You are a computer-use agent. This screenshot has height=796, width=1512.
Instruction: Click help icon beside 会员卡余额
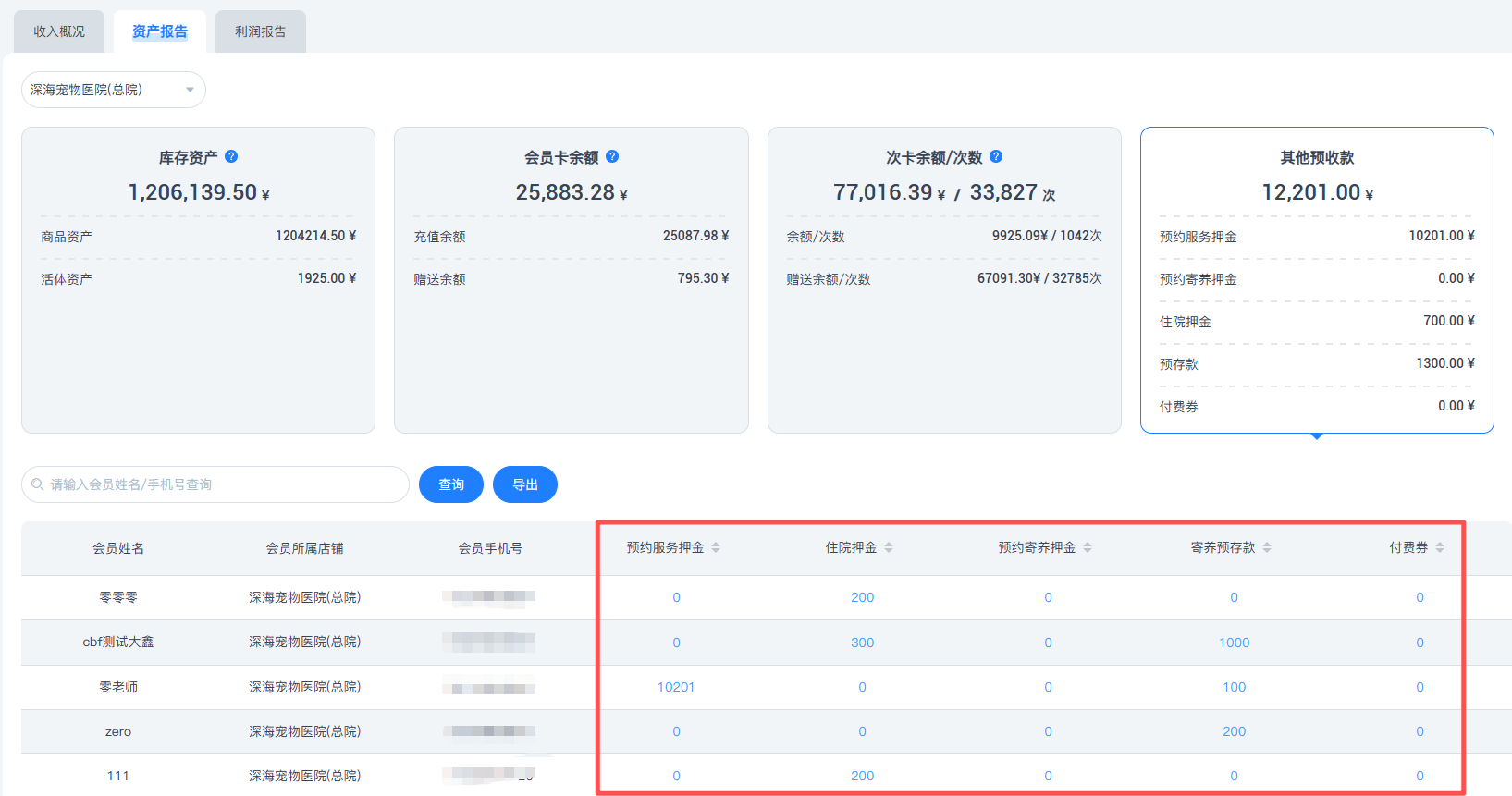click(612, 156)
